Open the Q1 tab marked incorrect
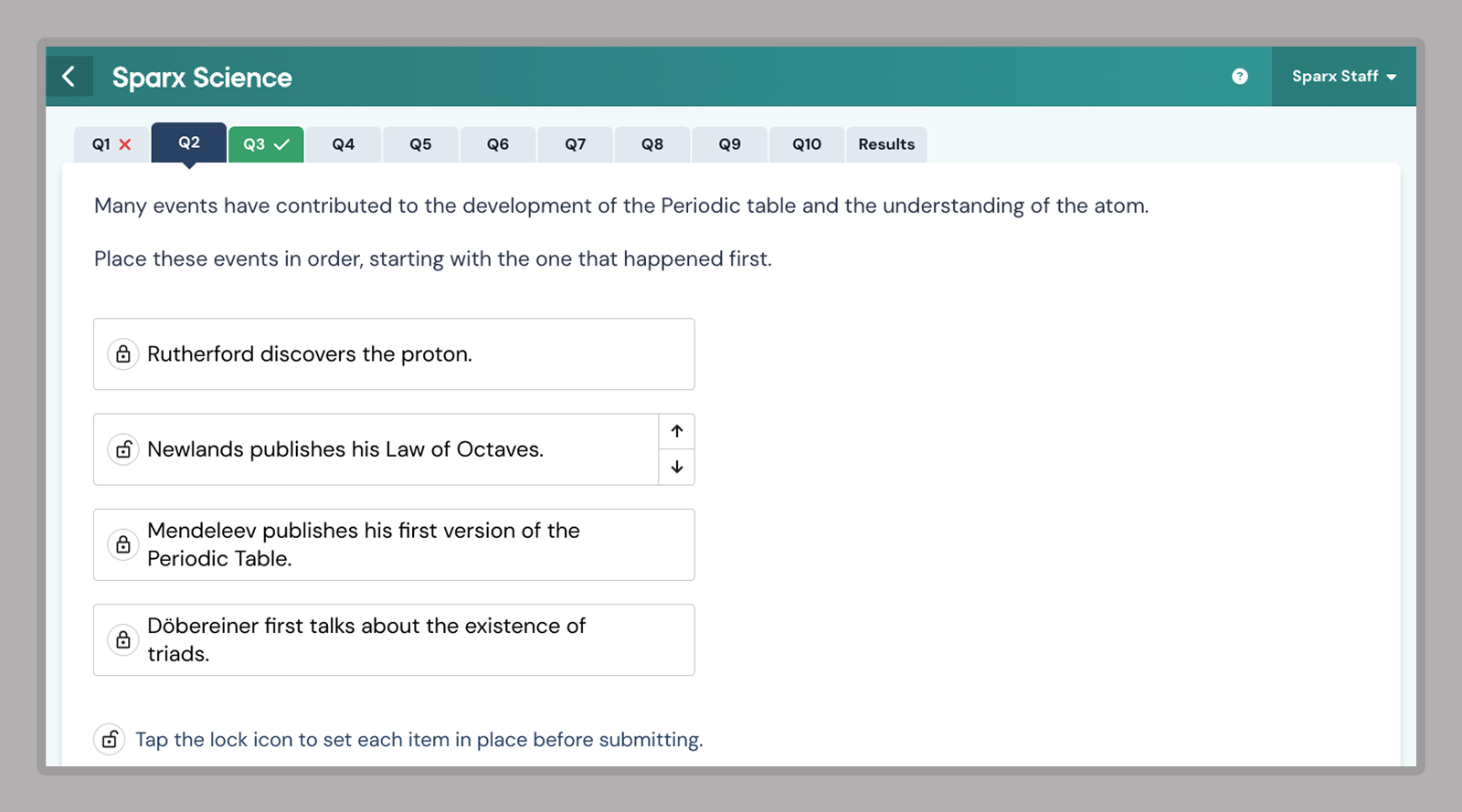 click(111, 144)
